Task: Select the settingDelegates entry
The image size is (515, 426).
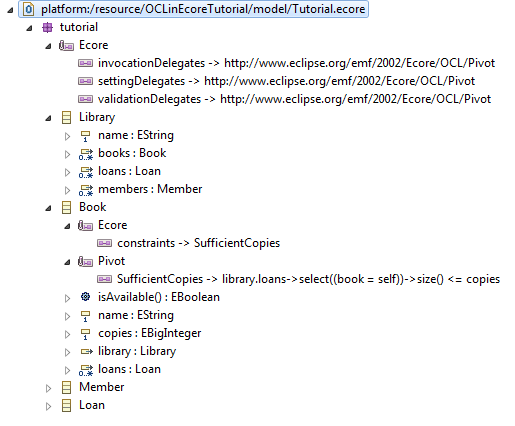Action: click(277, 81)
